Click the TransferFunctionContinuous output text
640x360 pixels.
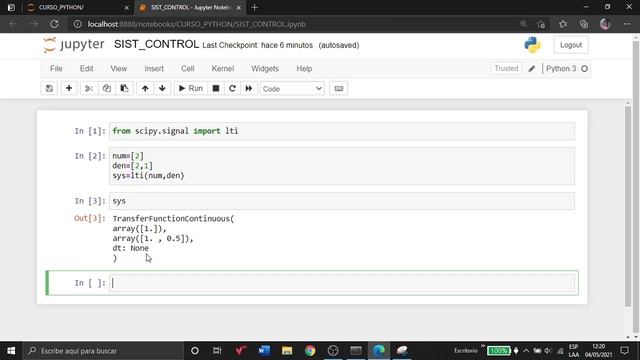[173, 219]
